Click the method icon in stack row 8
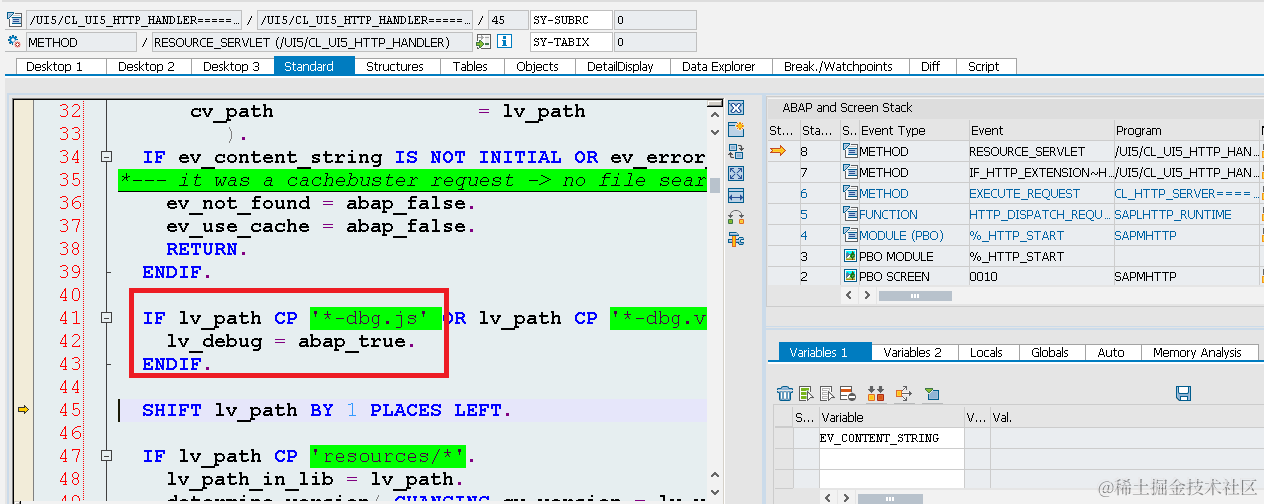The height and width of the screenshot is (504, 1264). point(850,152)
